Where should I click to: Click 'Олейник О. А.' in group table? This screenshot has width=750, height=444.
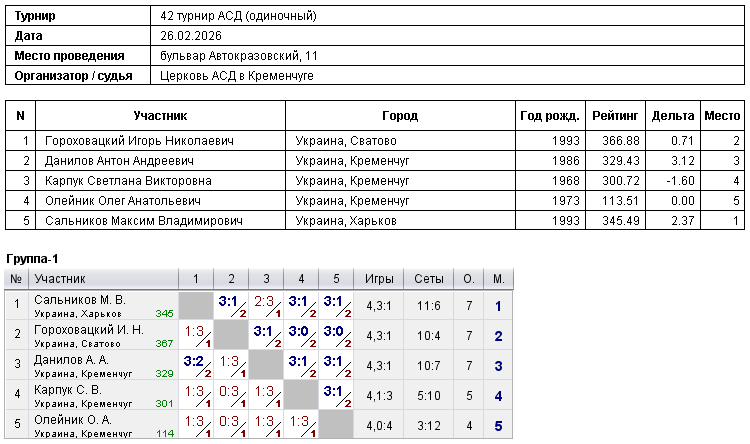[x=73, y=420]
